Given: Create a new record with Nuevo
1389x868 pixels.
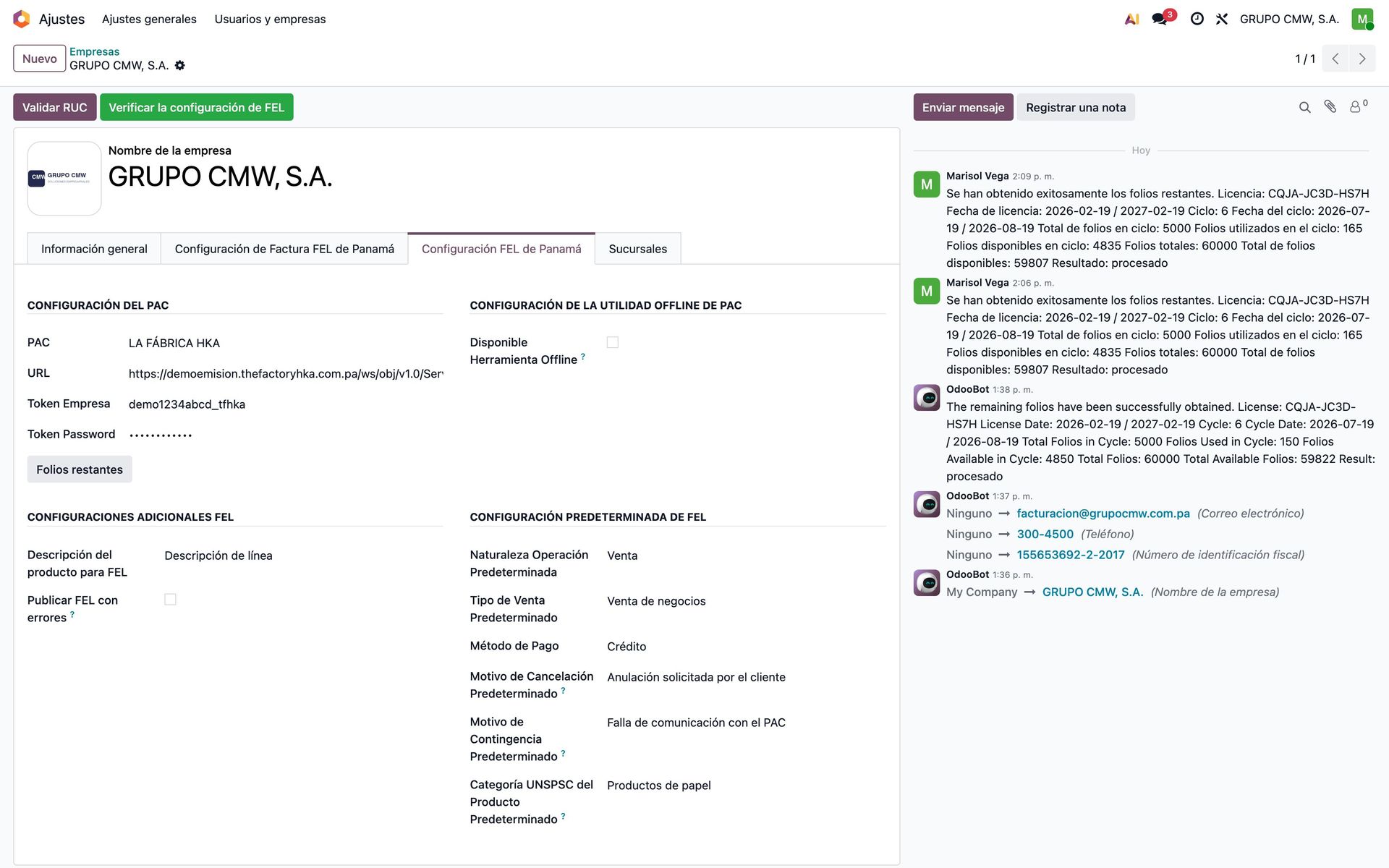Looking at the screenshot, I should coord(40,59).
